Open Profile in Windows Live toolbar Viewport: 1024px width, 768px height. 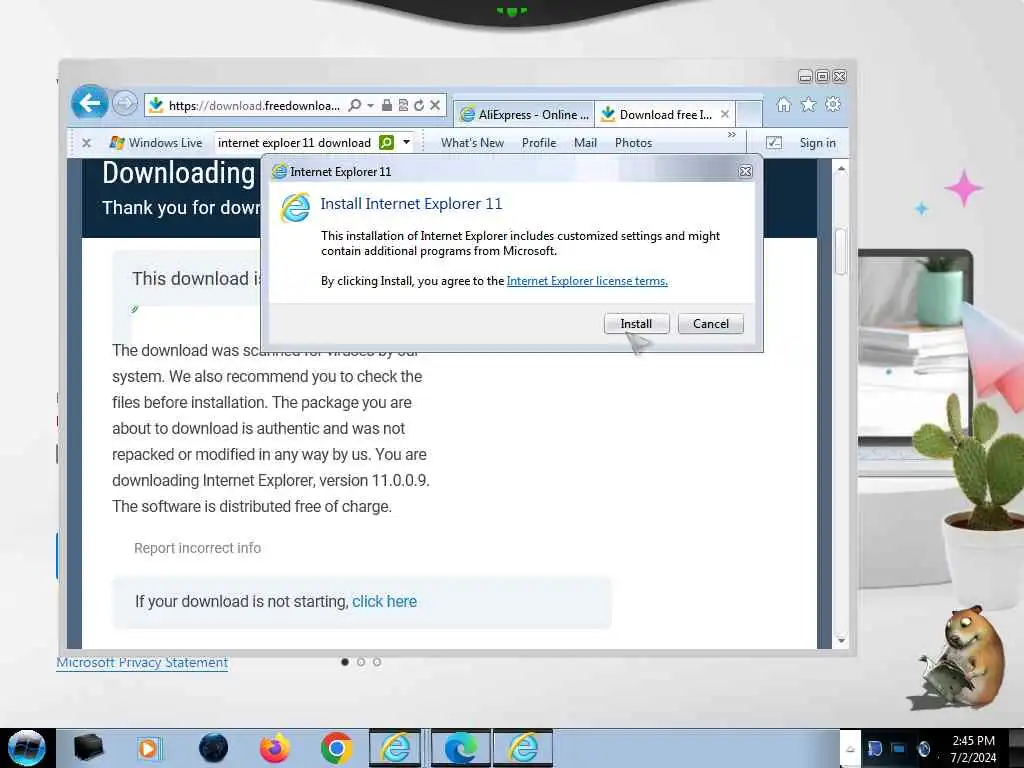539,142
